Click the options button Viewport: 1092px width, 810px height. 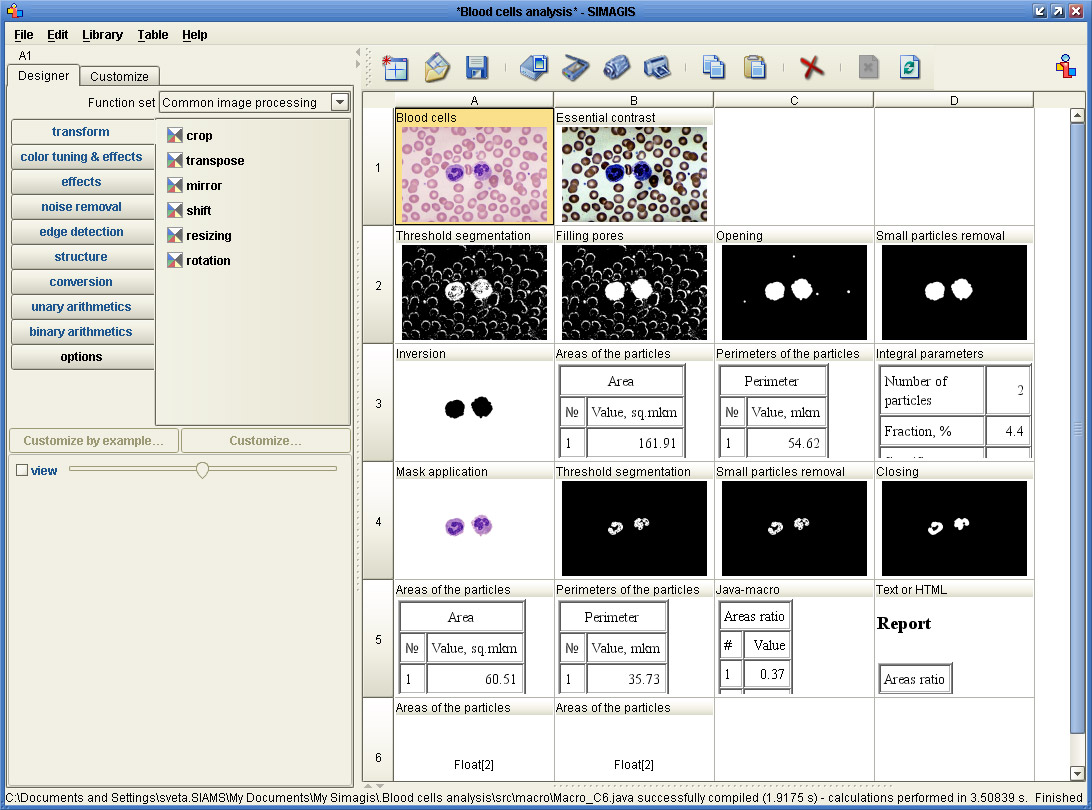82,357
